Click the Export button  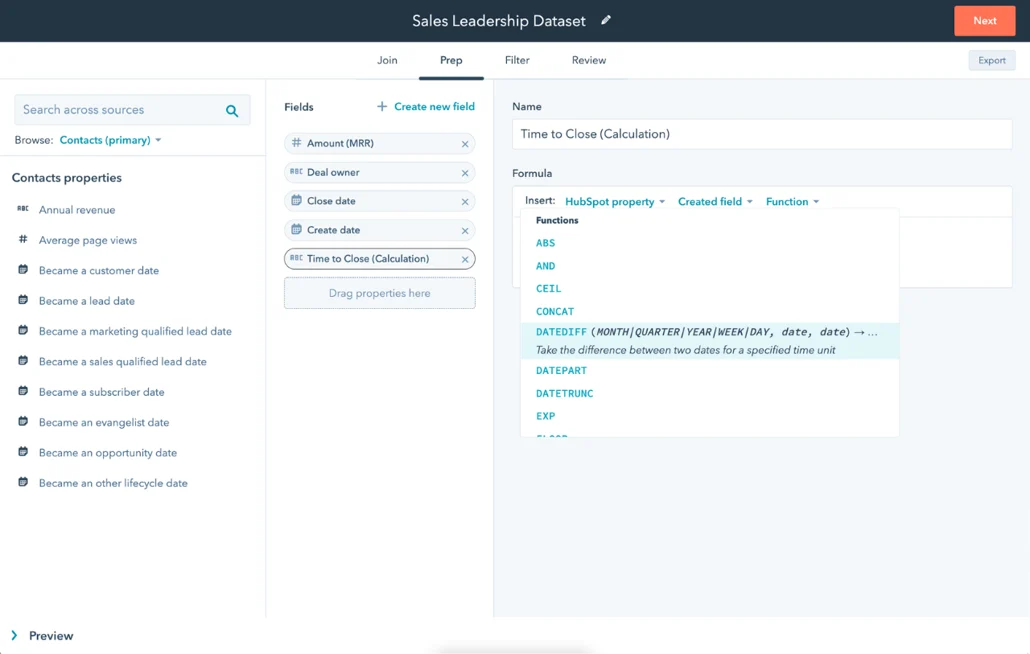991,60
